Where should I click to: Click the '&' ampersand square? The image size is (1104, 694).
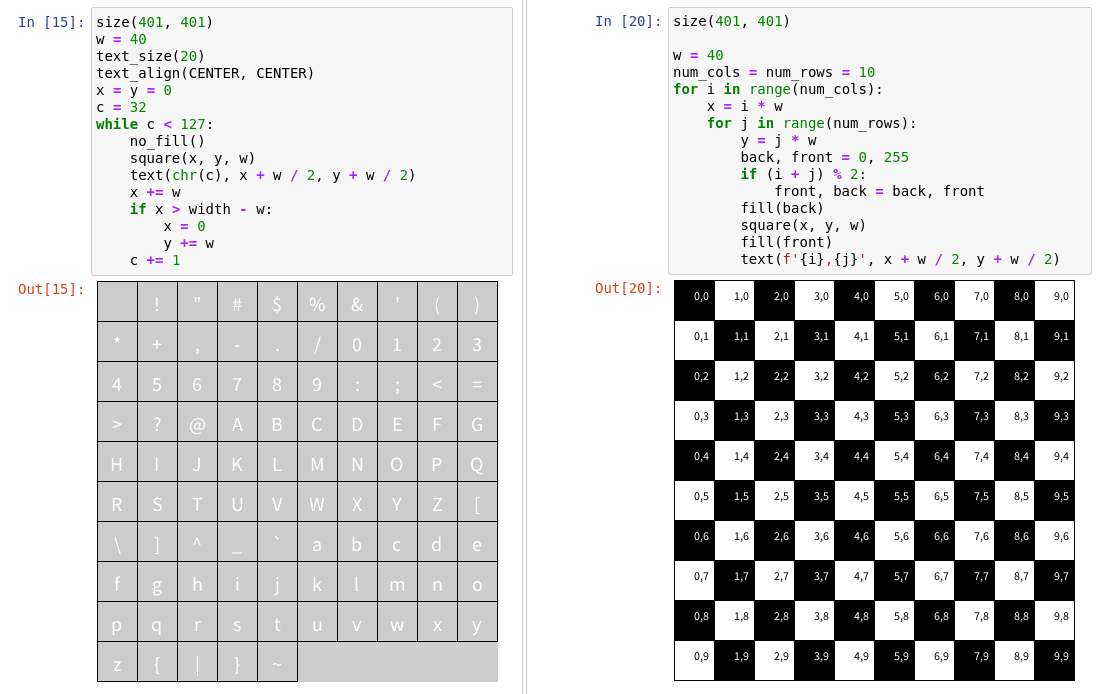[x=357, y=302]
